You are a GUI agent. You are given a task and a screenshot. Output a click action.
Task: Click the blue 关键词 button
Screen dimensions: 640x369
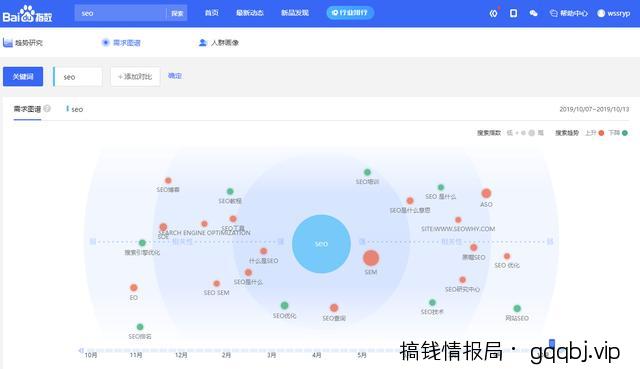coord(23,76)
